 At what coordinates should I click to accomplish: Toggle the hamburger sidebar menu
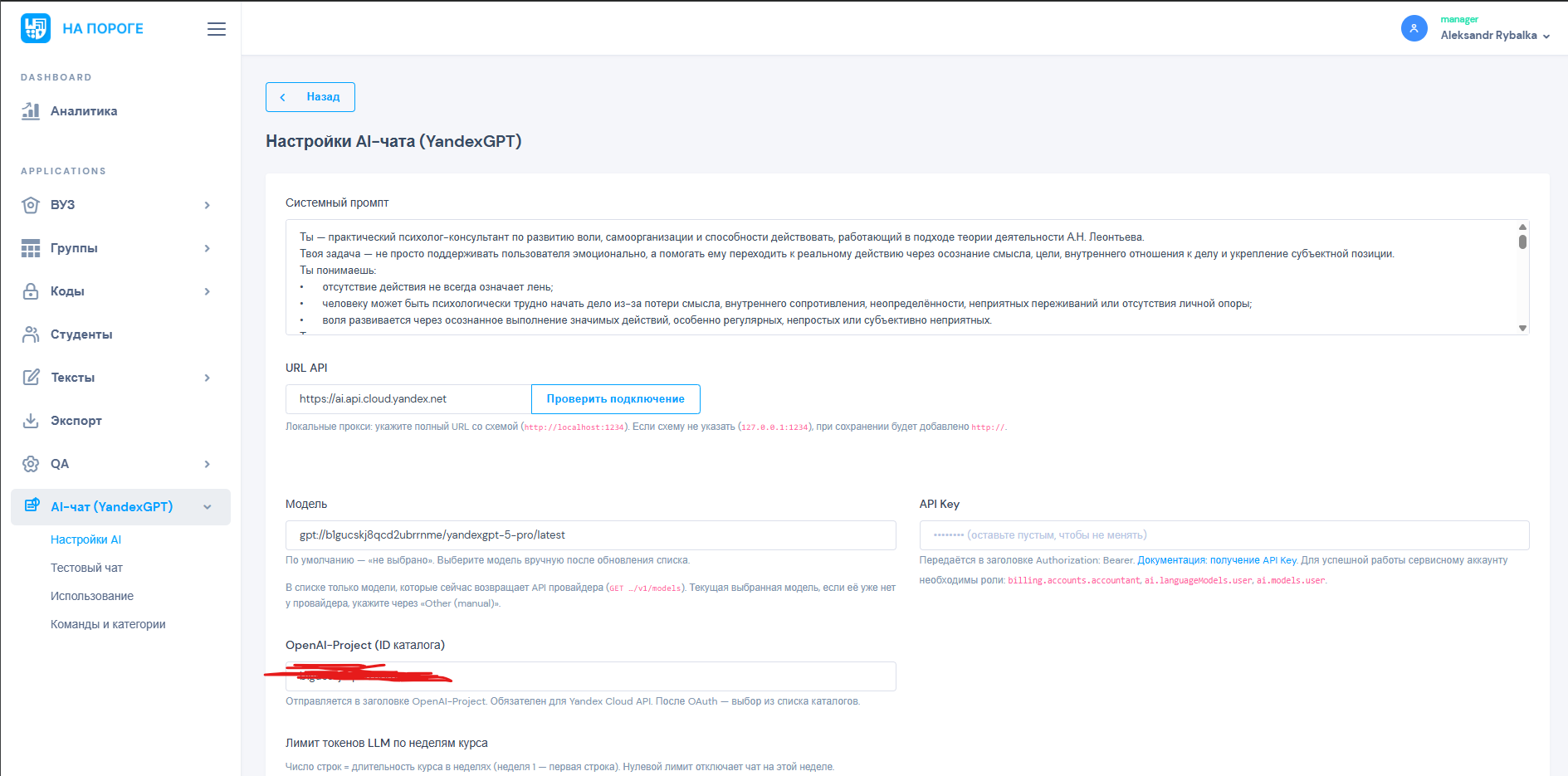point(217,29)
